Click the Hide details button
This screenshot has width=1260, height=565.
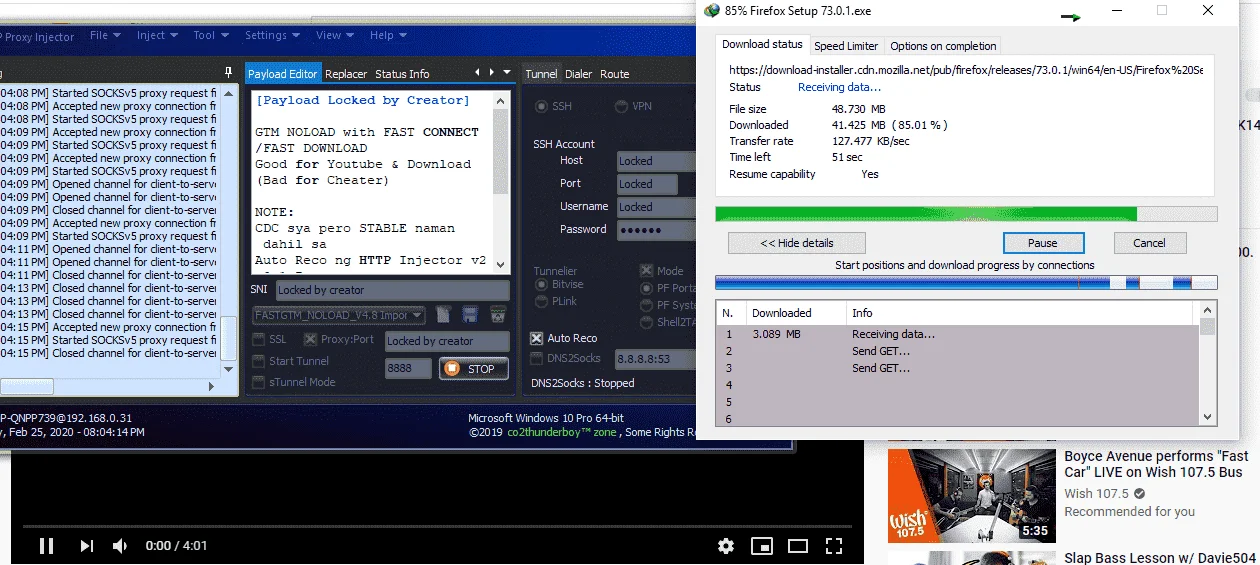(x=796, y=243)
